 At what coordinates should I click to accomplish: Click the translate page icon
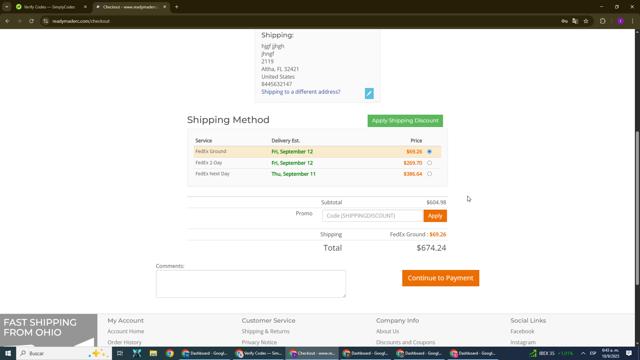[575, 21]
